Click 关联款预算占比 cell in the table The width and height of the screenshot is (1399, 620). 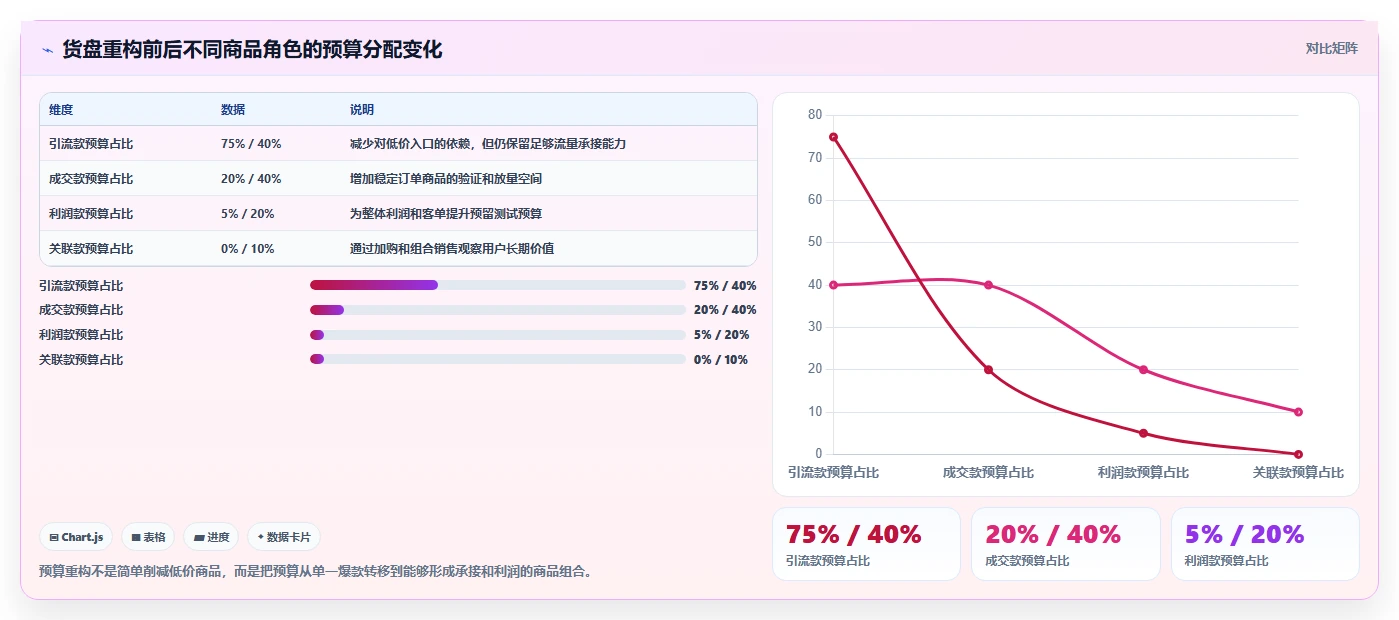(91, 249)
